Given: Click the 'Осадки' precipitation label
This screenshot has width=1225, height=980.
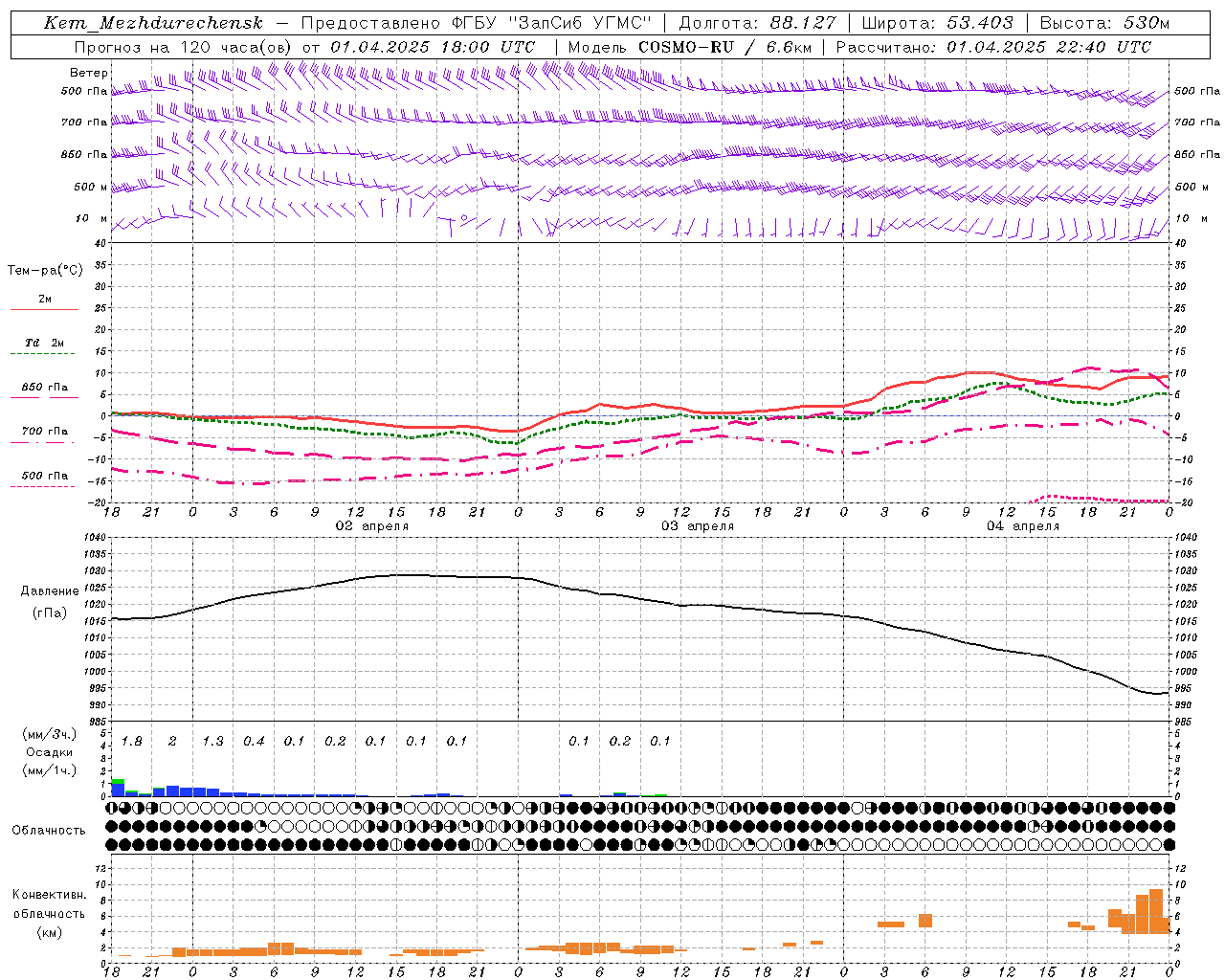Looking at the screenshot, I should (50, 752).
